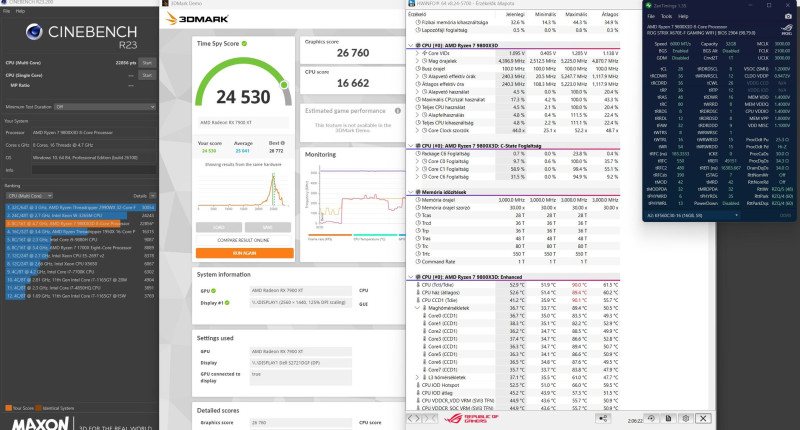This screenshot has height=430, width=800.
Task: Close HWiNFO sensors with X button
Action: coord(703,418)
